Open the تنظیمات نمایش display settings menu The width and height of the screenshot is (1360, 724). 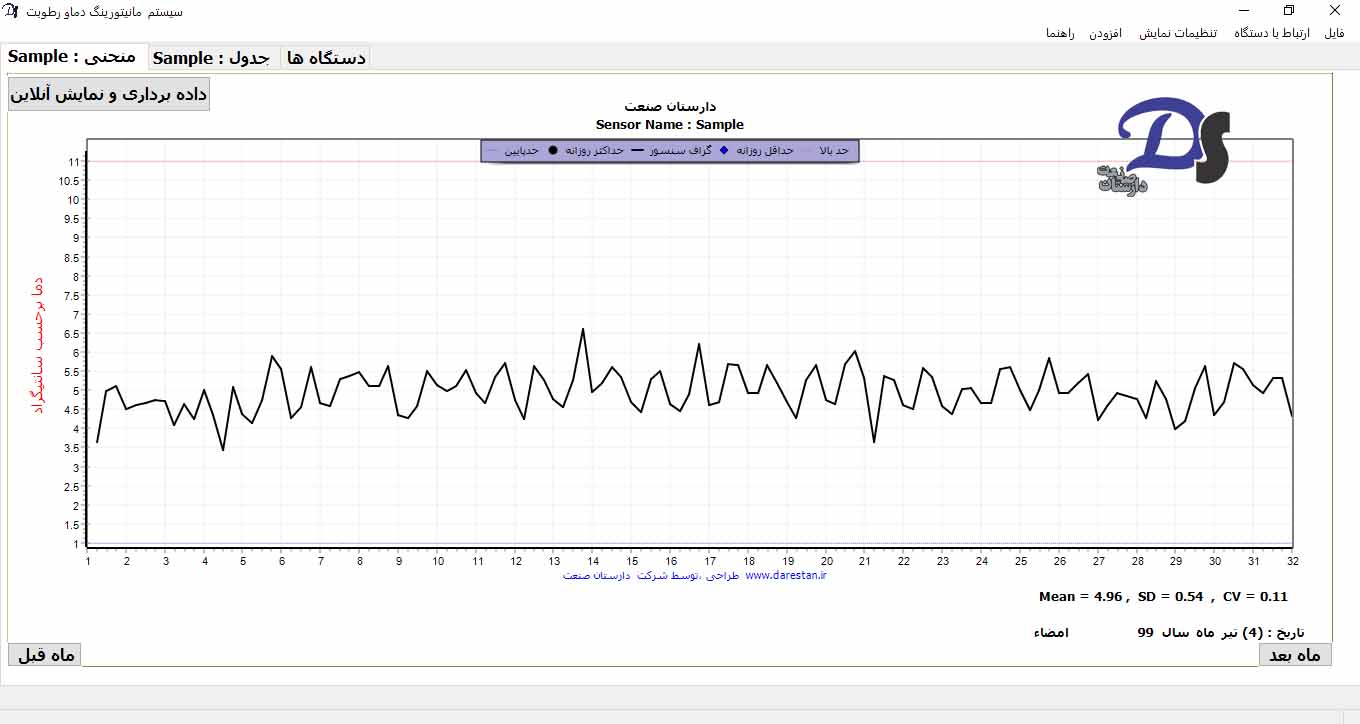click(1178, 33)
